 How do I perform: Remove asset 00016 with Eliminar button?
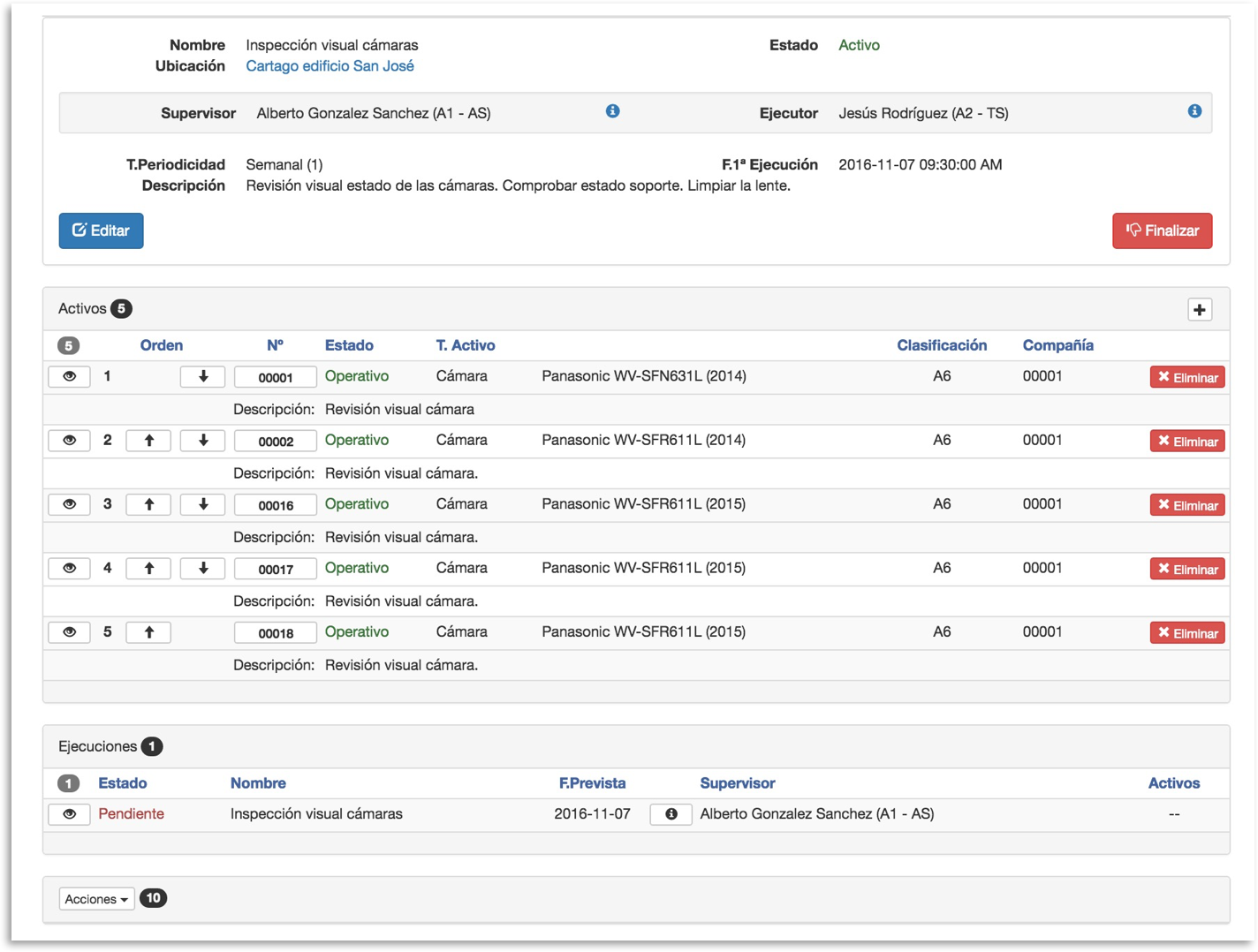coord(1186,505)
